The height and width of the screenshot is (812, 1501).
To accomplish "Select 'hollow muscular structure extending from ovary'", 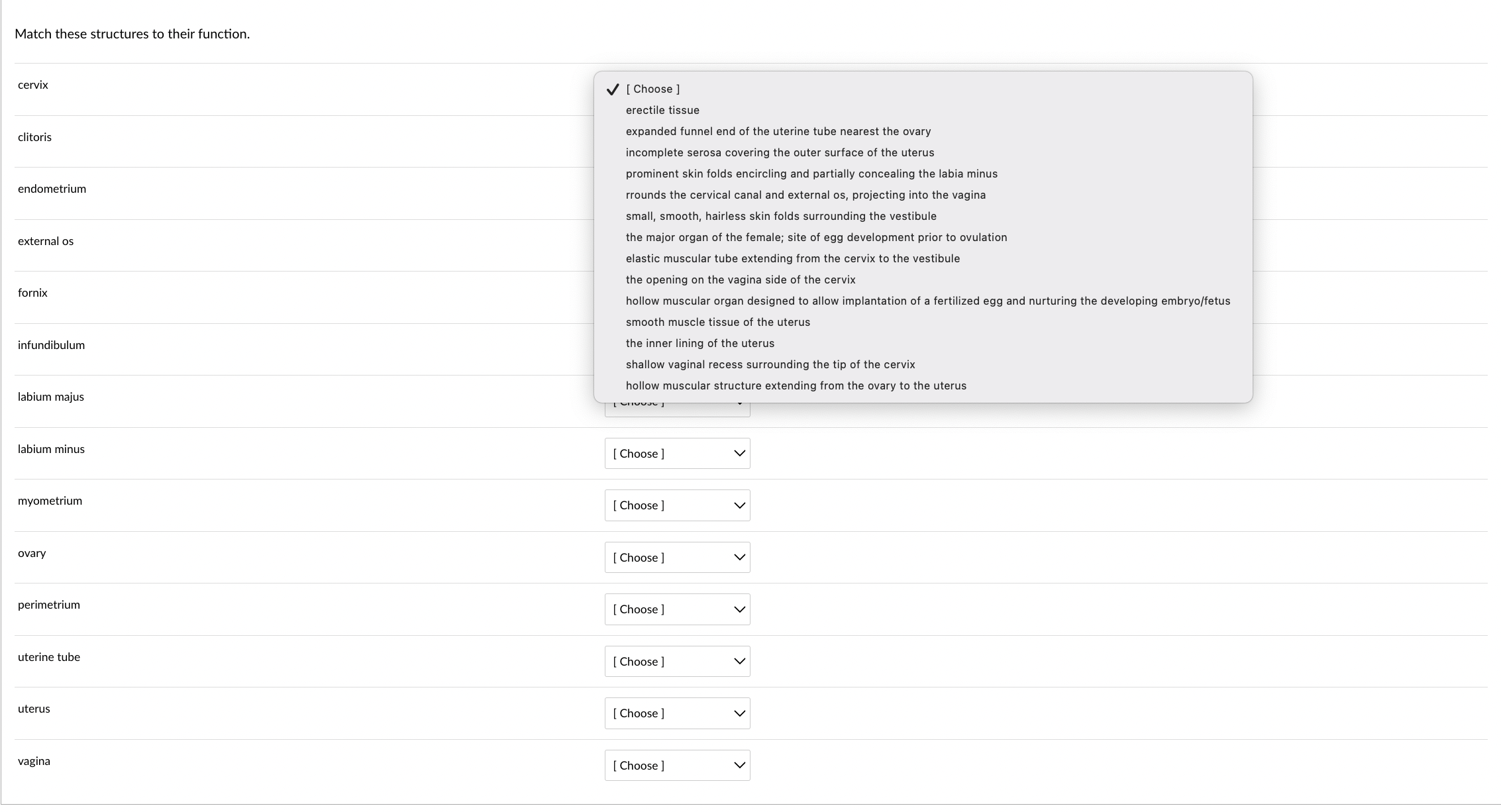I will [796, 385].
